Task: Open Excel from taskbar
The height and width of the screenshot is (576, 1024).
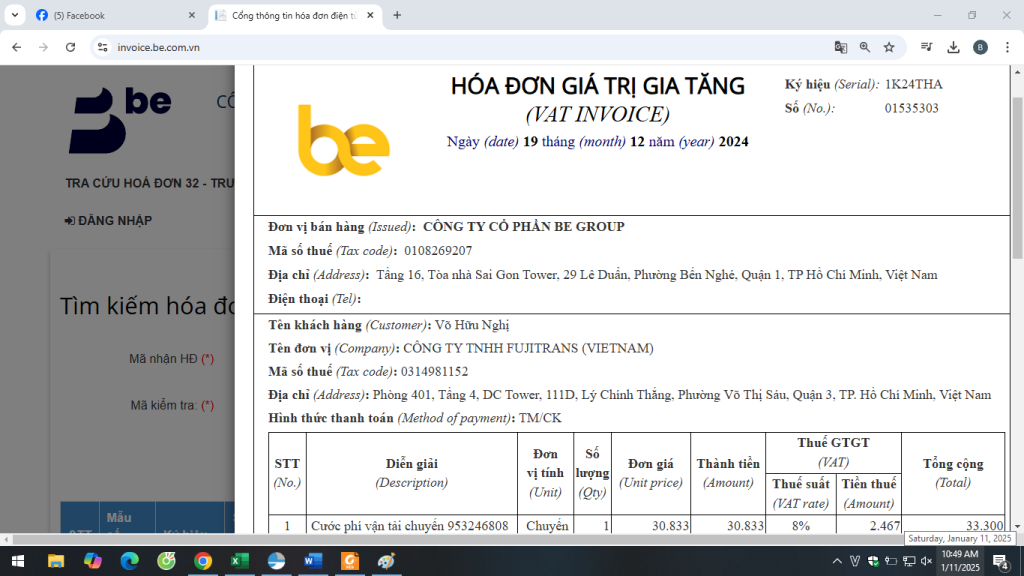Action: click(240, 561)
